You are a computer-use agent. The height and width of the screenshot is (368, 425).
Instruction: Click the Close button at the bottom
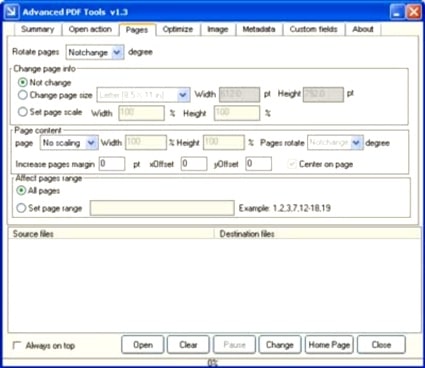[x=381, y=345]
